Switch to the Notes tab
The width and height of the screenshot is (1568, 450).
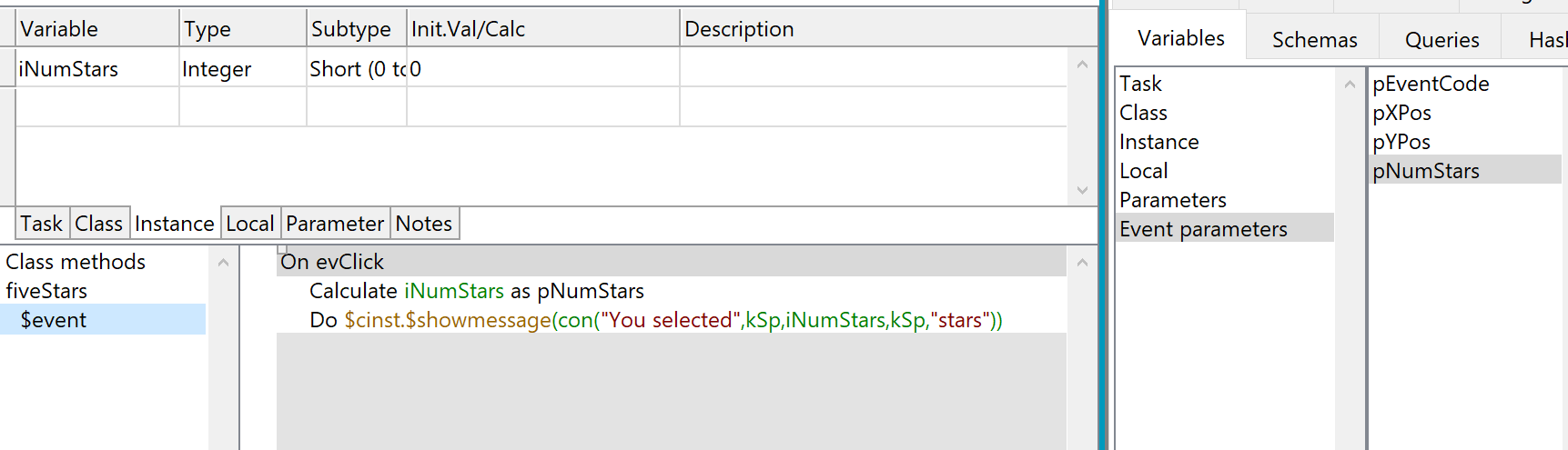[423, 224]
